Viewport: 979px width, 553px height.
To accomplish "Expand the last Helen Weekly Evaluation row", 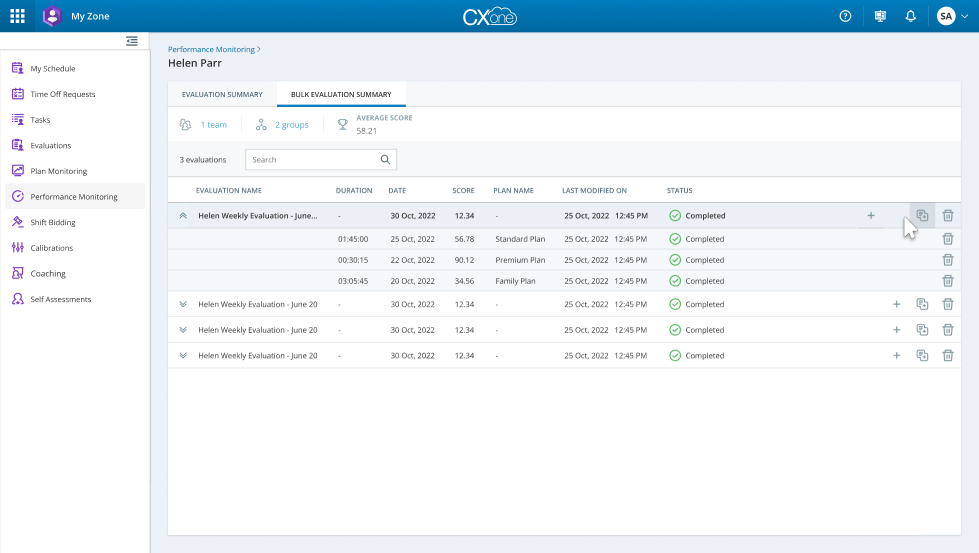I will point(182,355).
